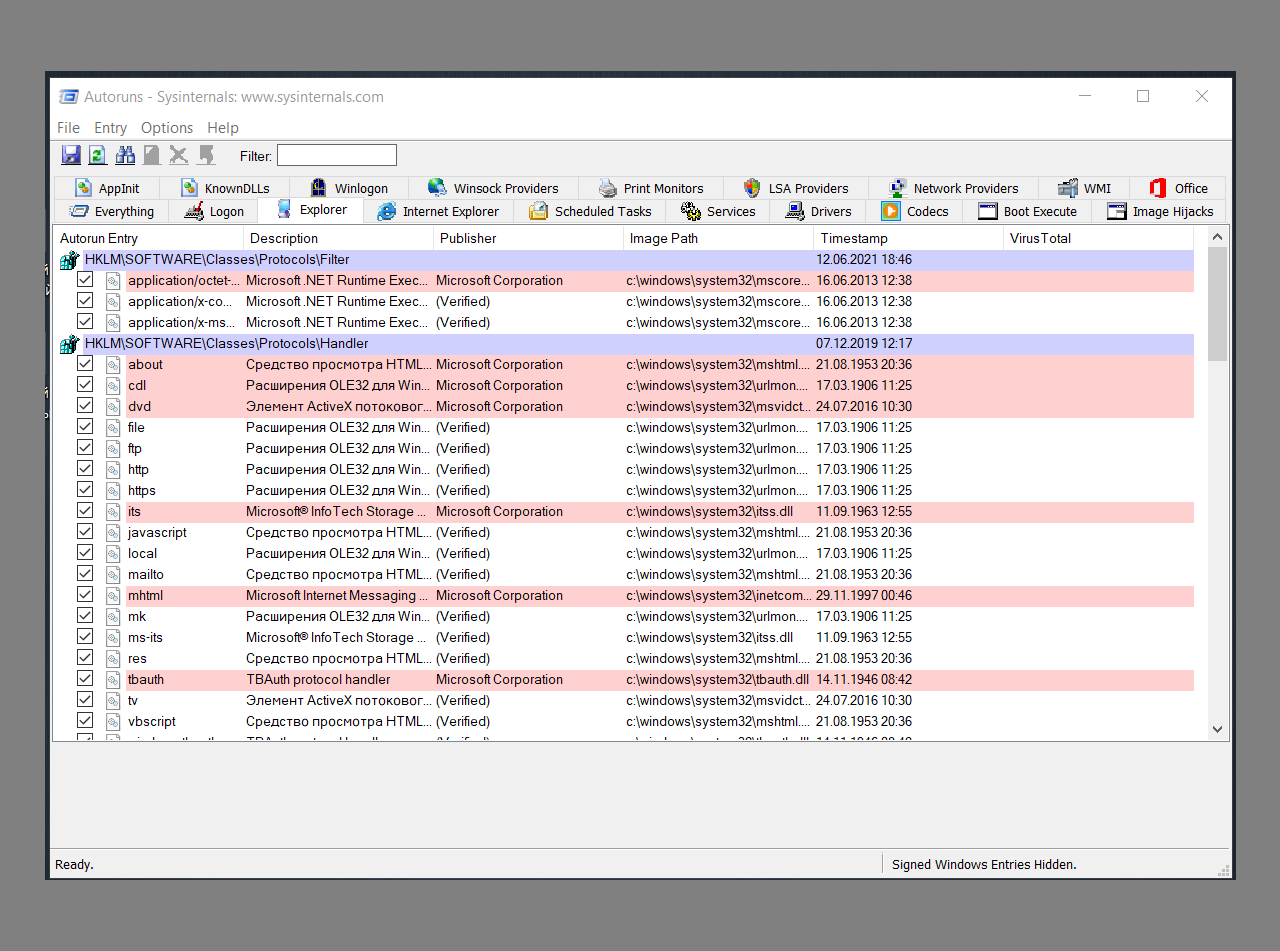The height and width of the screenshot is (951, 1280).
Task: Click the Save toolbar icon
Action: 71,154
